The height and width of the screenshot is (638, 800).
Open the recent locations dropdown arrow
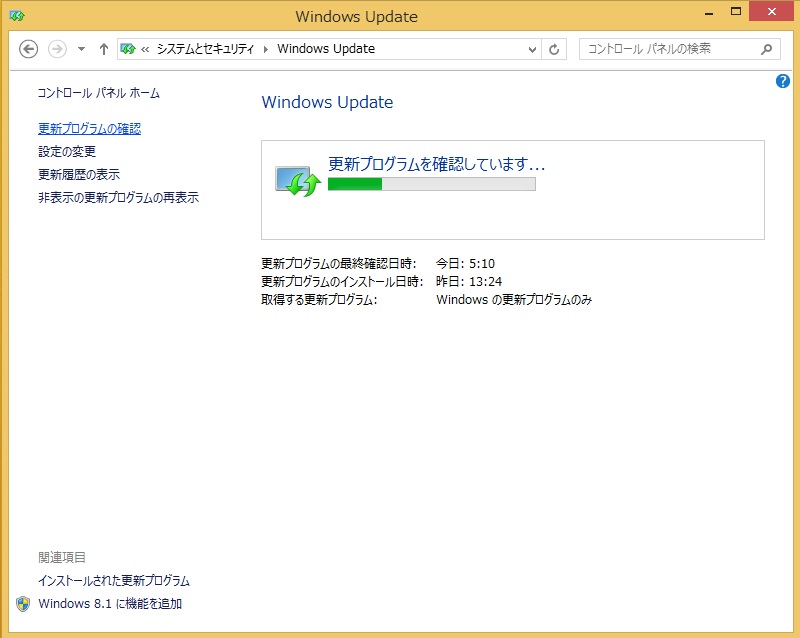[x=81, y=49]
